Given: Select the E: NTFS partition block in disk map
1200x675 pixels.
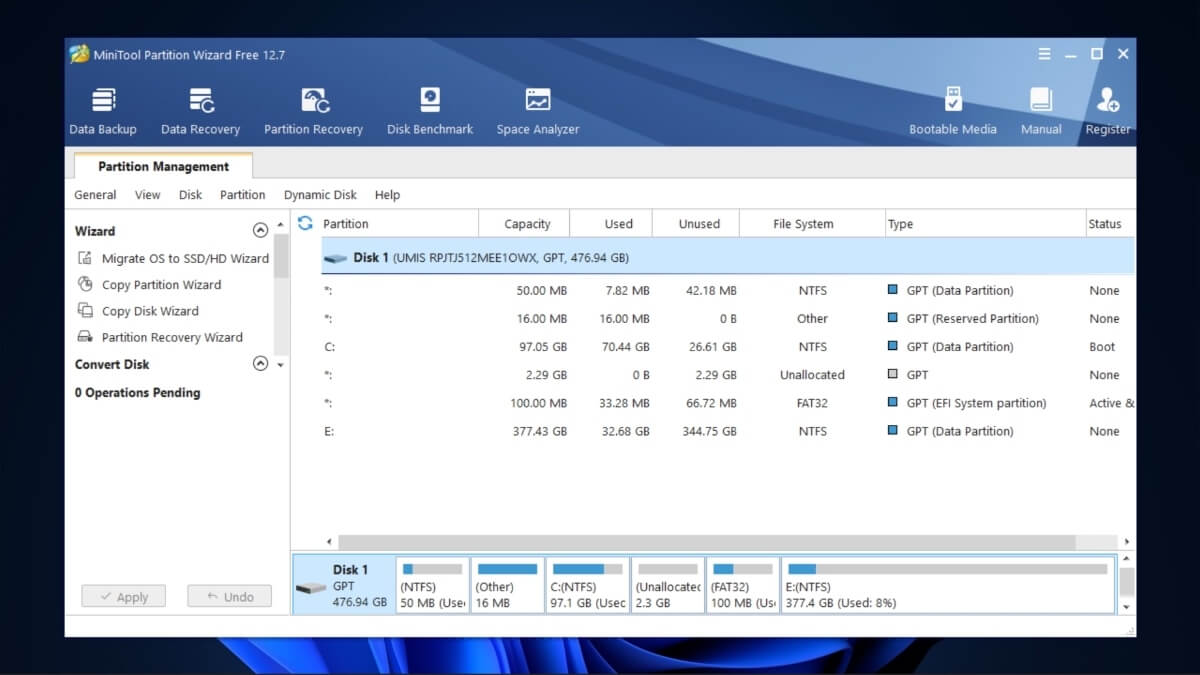Looking at the screenshot, I should tap(945, 584).
